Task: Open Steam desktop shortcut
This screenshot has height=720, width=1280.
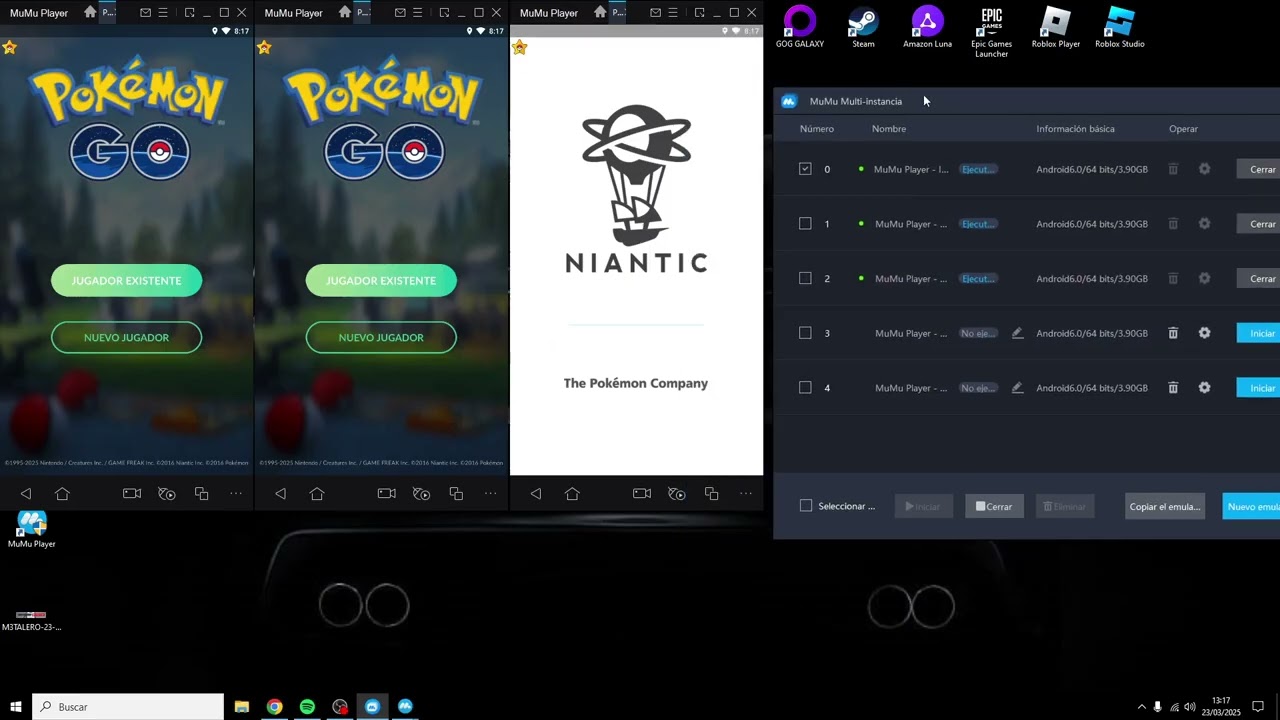Action: click(x=863, y=27)
